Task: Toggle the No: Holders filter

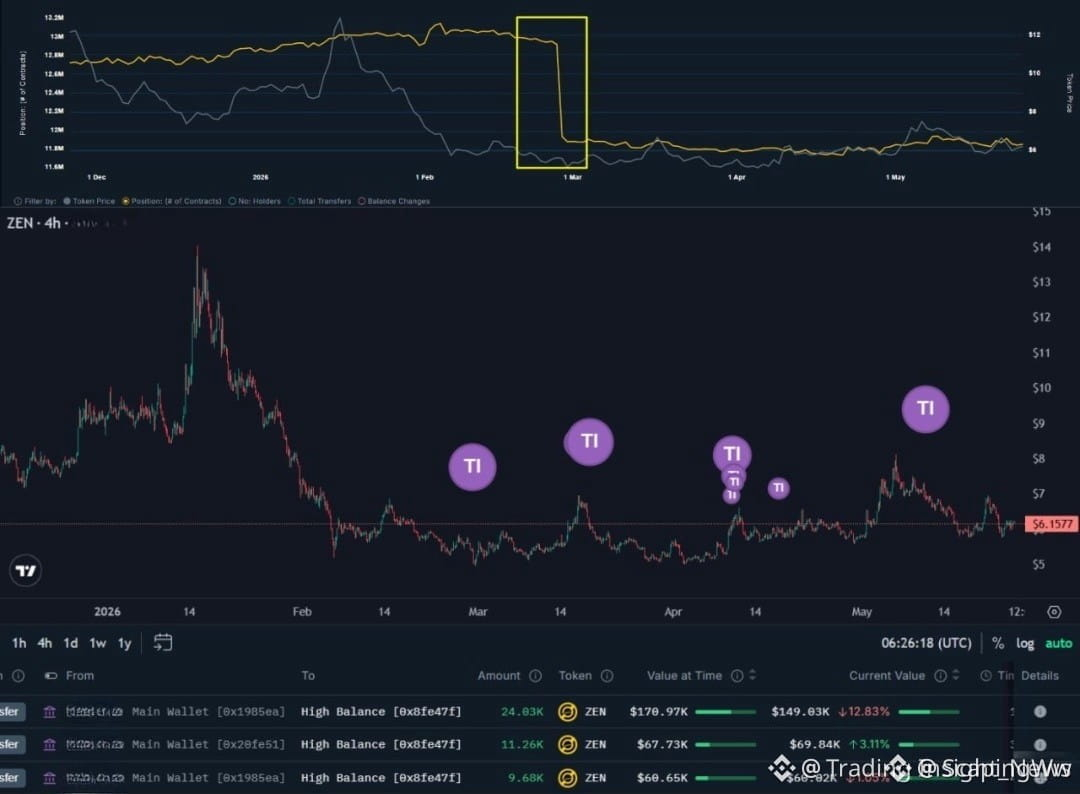Action: pyautogui.click(x=255, y=201)
